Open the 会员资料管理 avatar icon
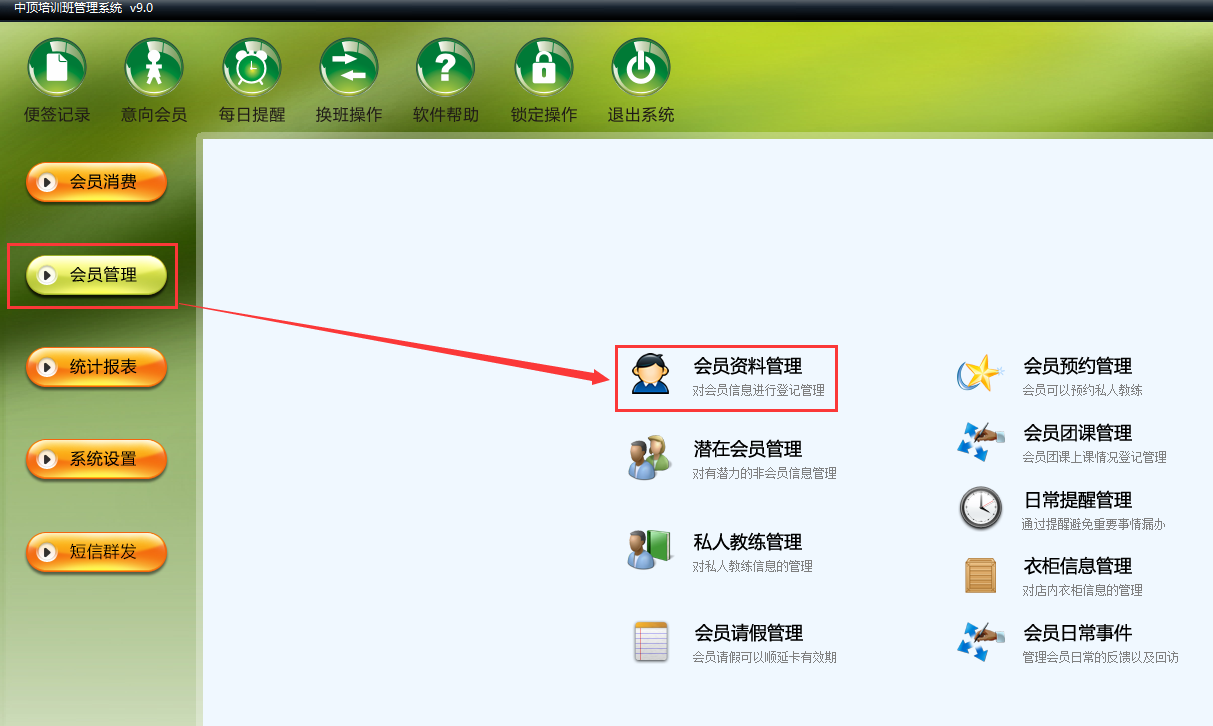 click(x=650, y=374)
